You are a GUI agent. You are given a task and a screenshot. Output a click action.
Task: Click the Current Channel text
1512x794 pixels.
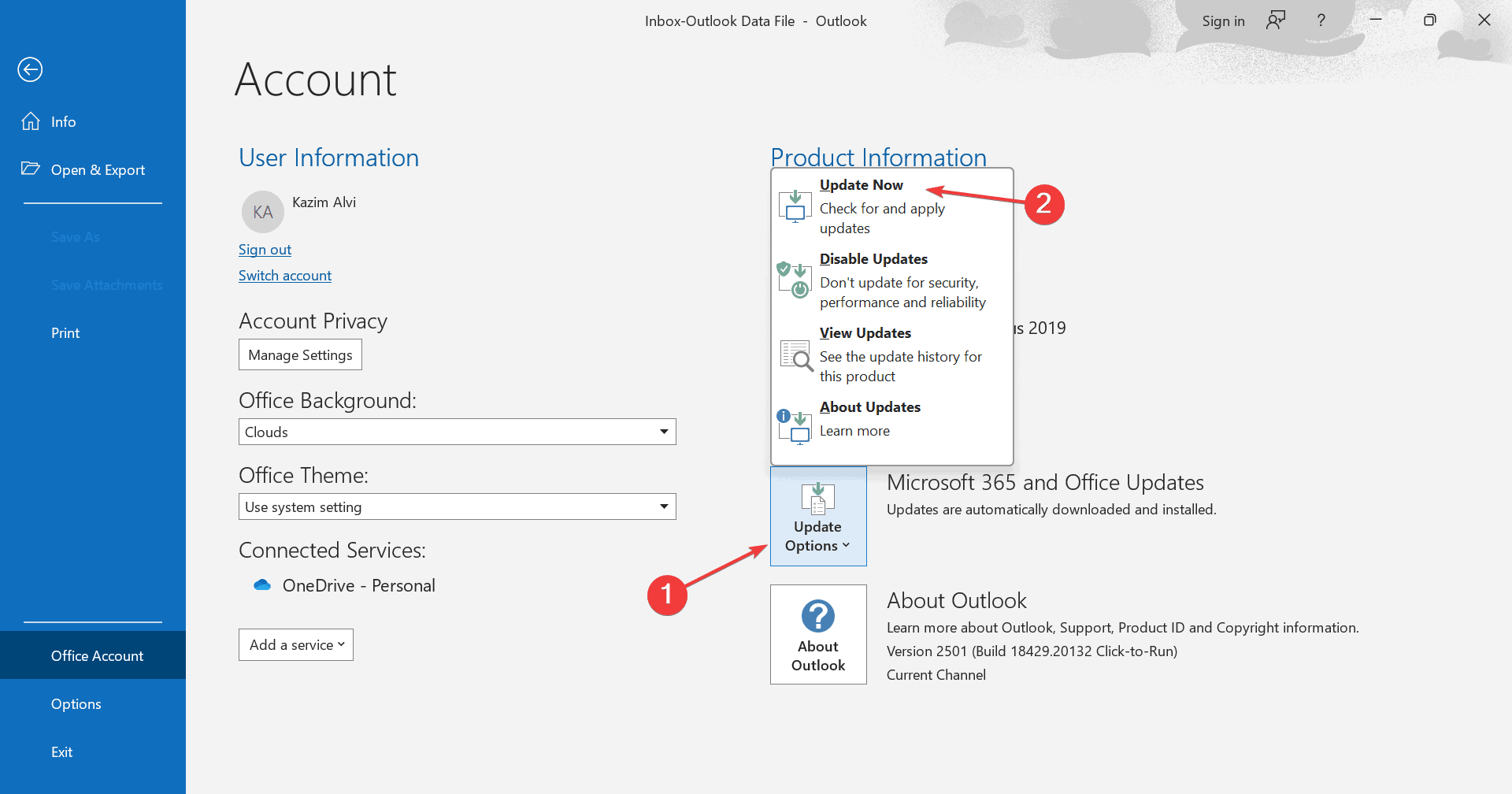[936, 675]
